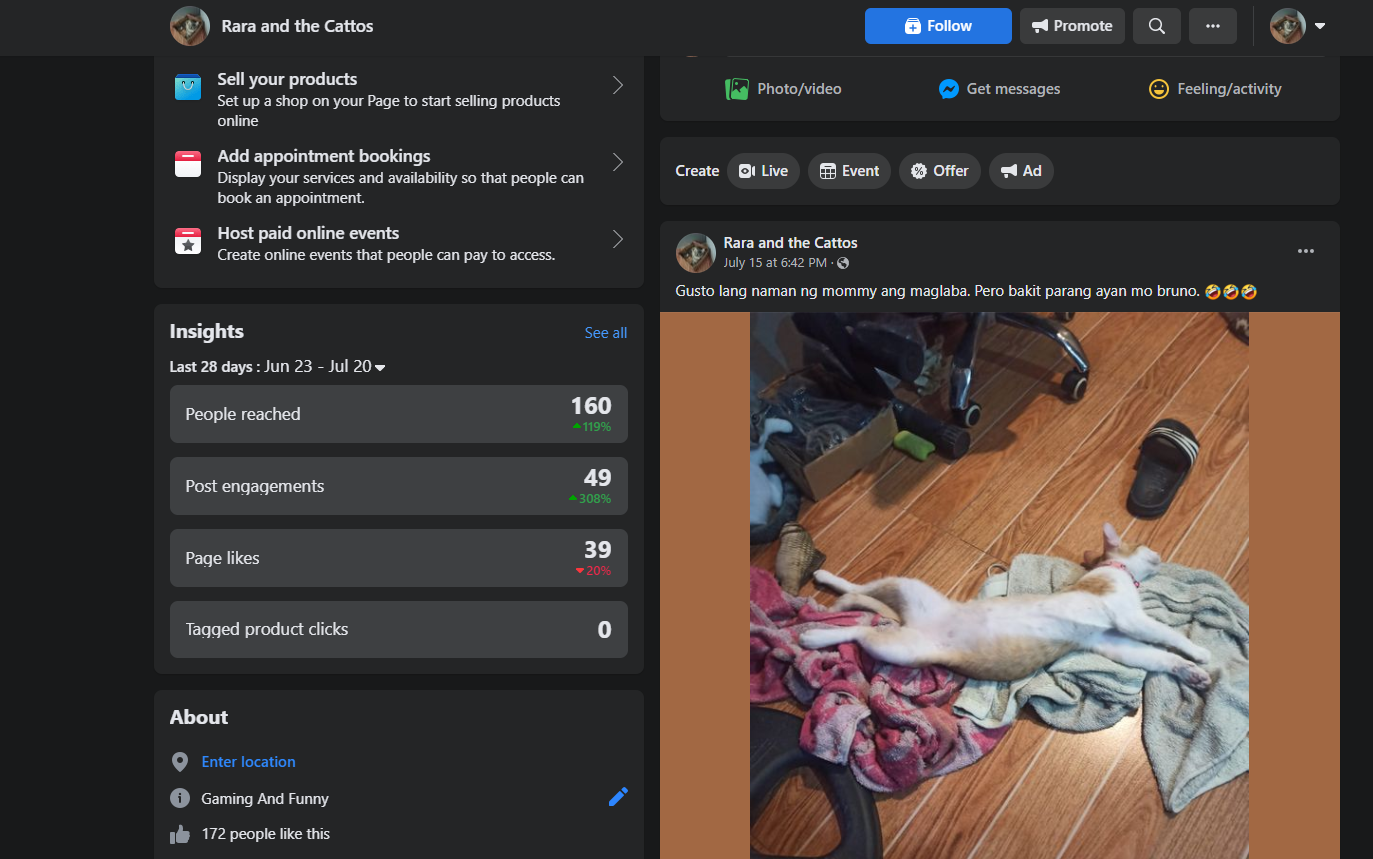Viewport: 1373px width, 859px height.
Task: Add a Photo/video to a post
Action: (783, 89)
